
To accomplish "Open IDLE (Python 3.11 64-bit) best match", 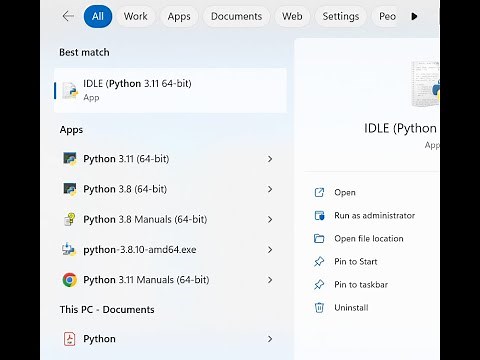I will tap(170, 90).
